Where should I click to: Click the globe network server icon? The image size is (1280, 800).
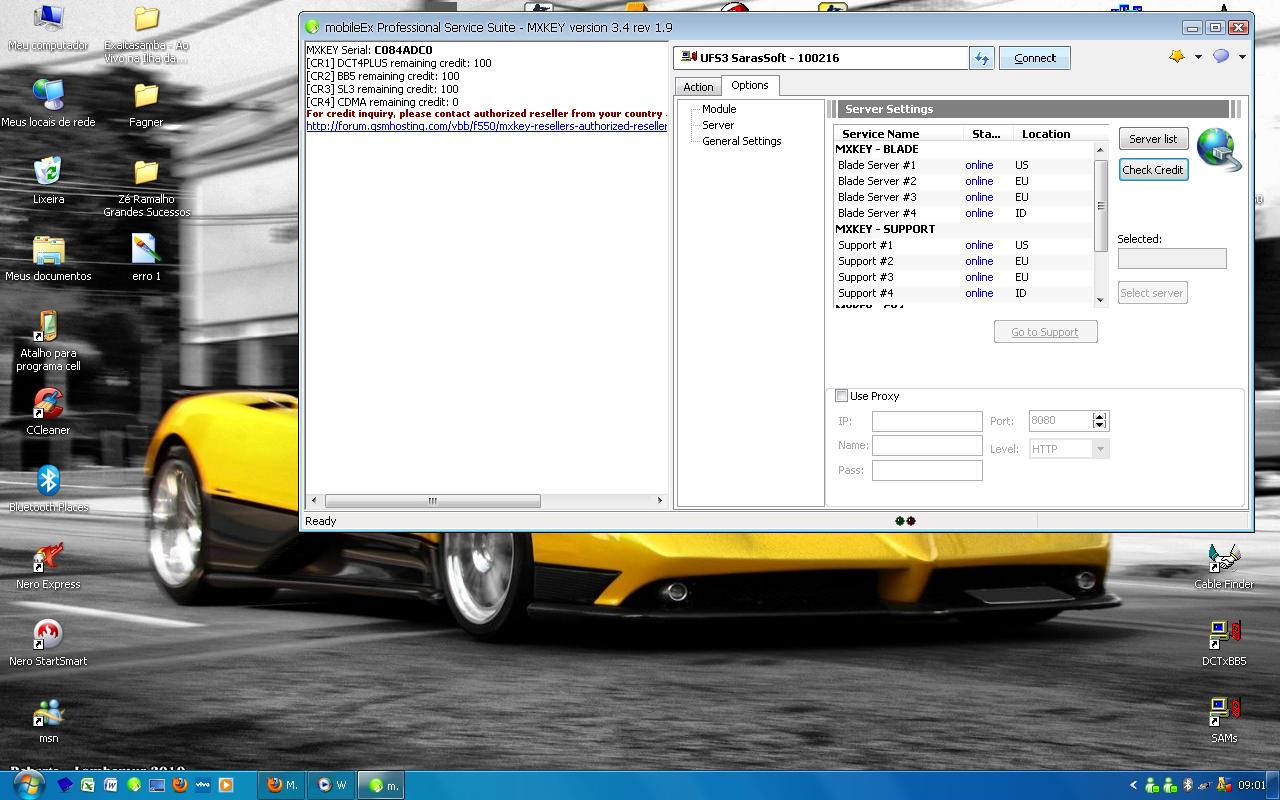coord(1219,150)
